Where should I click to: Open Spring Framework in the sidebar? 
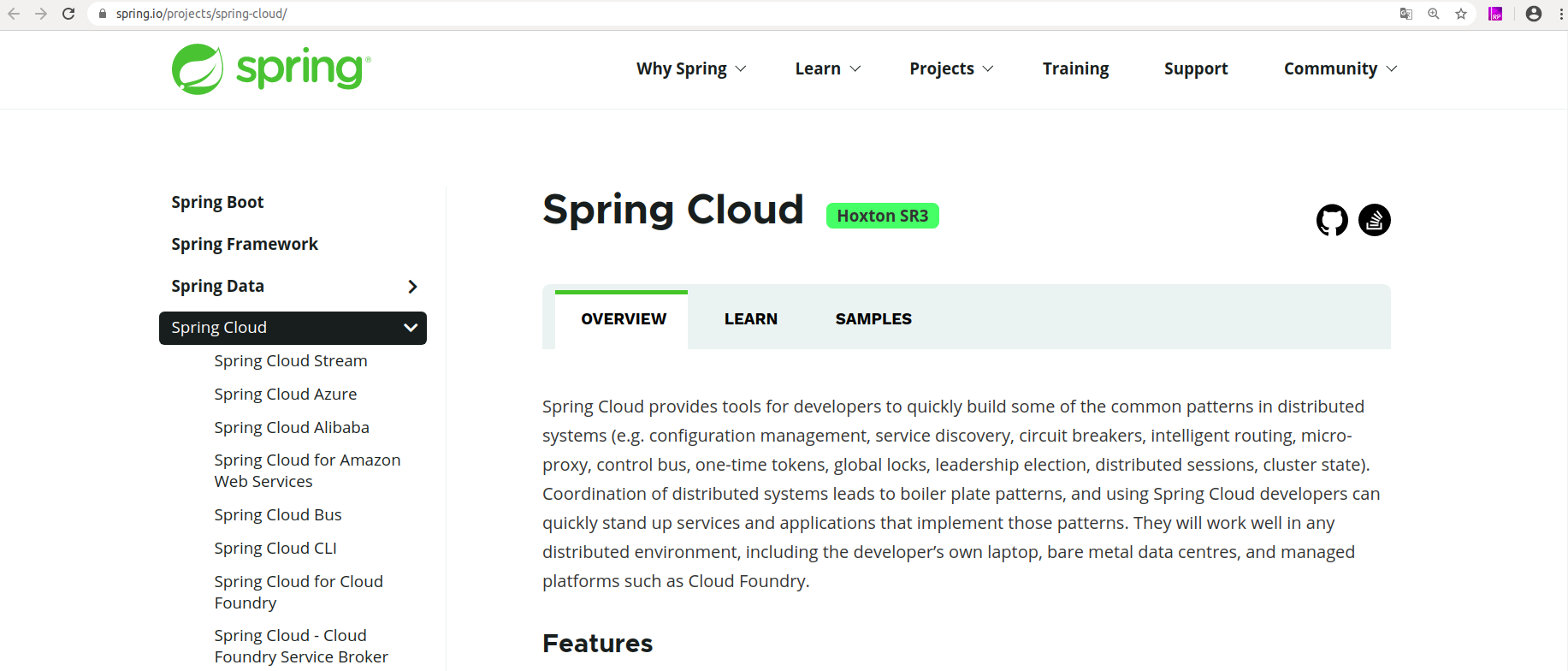click(245, 244)
